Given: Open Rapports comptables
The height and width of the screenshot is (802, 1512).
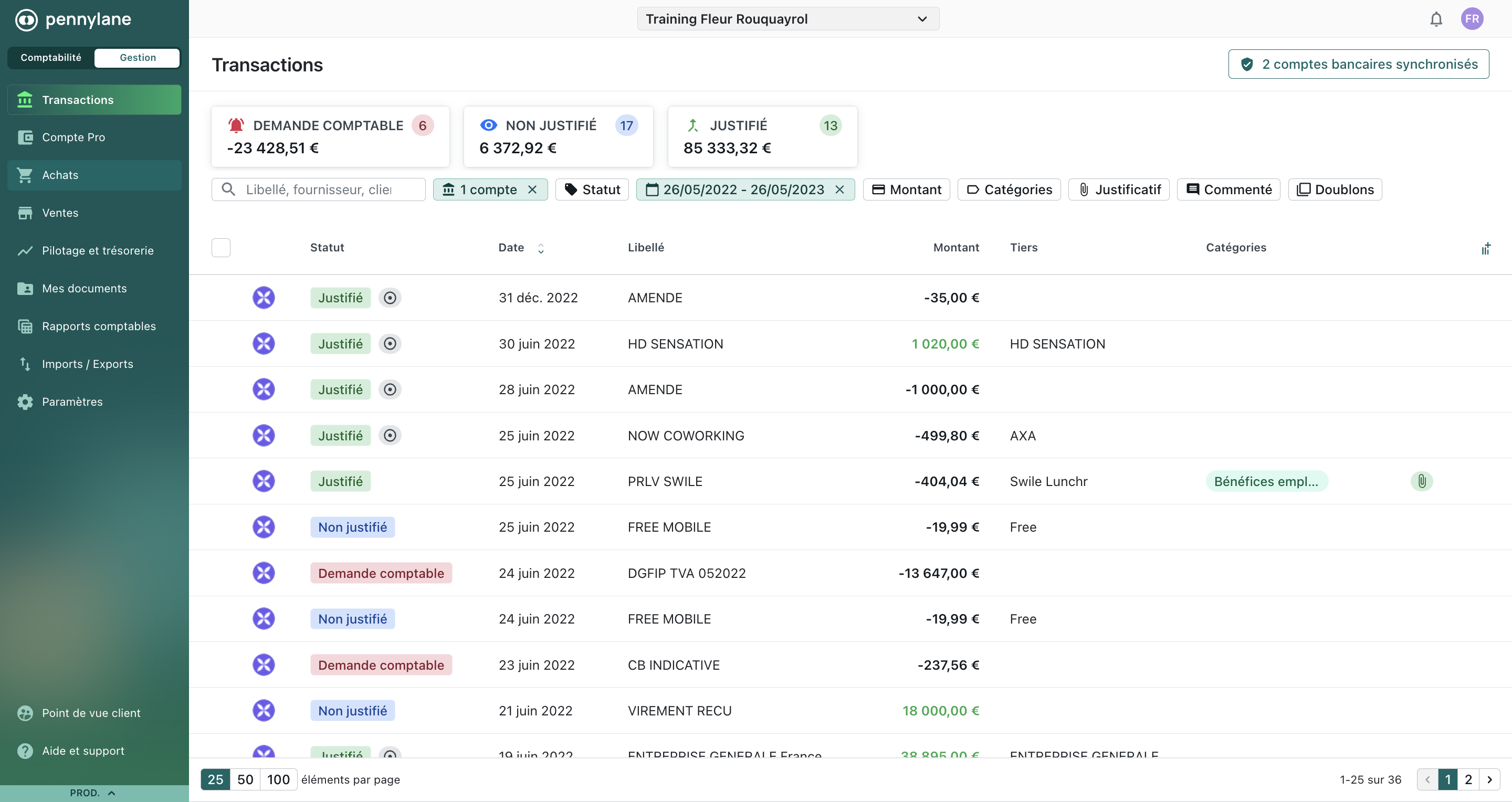Looking at the screenshot, I should [94, 326].
